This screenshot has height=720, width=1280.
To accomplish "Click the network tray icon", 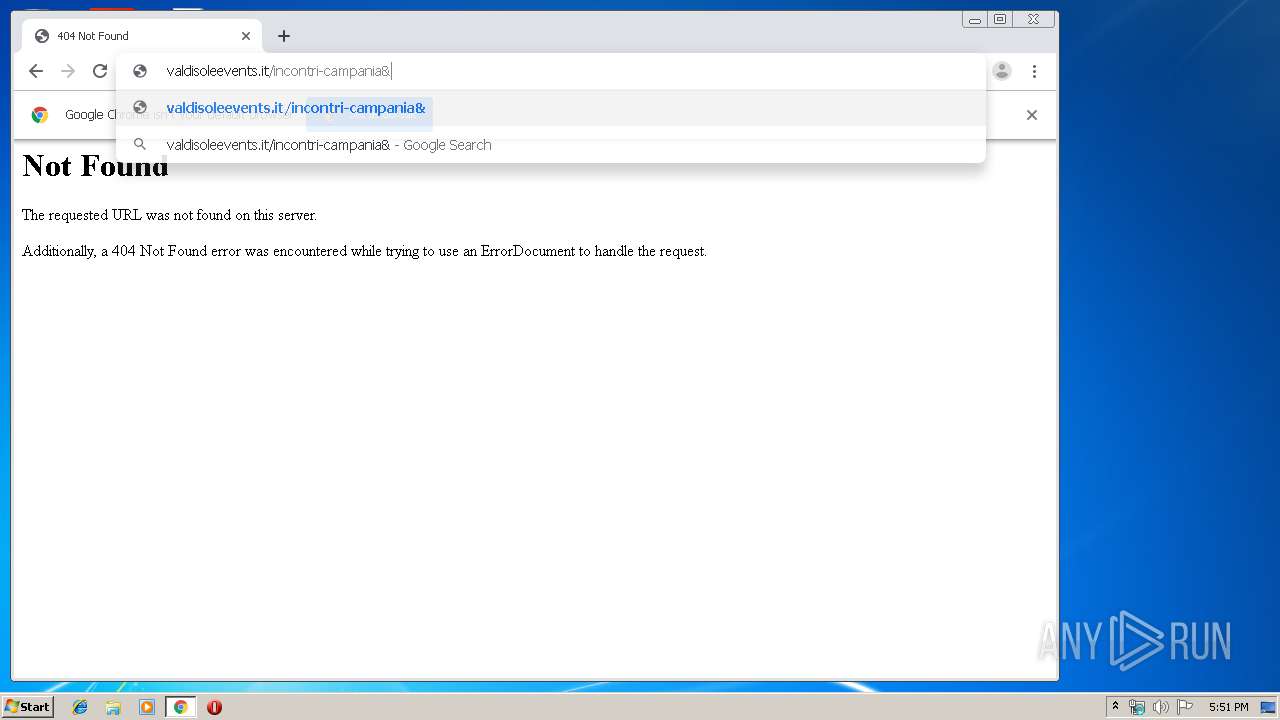I will click(1137, 707).
